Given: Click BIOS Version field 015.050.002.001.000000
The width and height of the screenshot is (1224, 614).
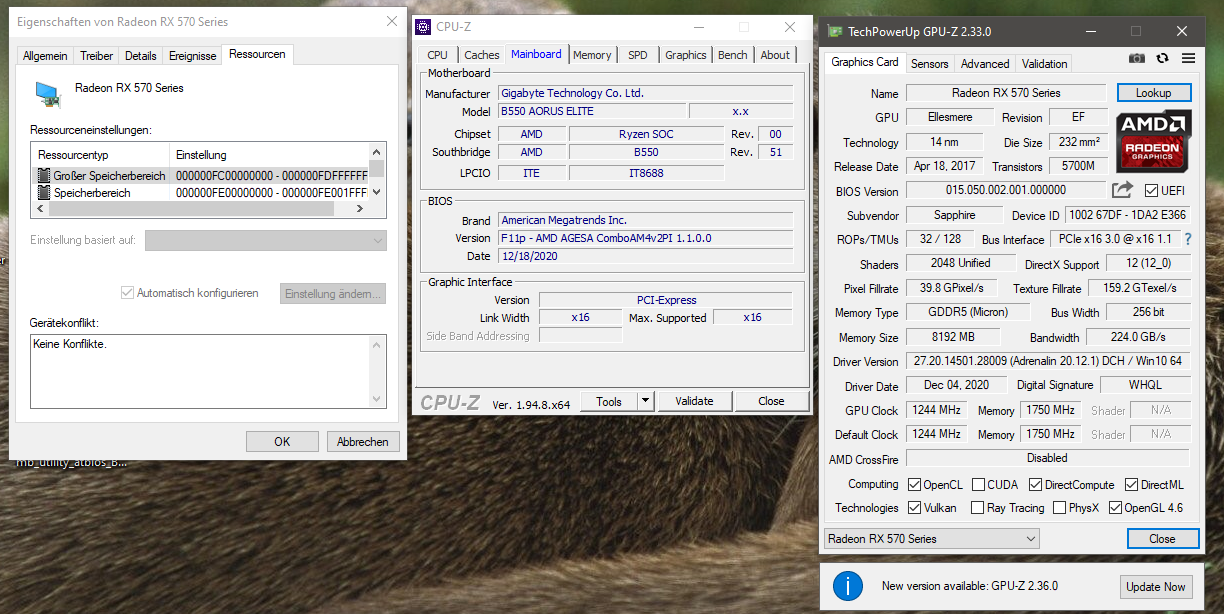Looking at the screenshot, I should (1006, 190).
